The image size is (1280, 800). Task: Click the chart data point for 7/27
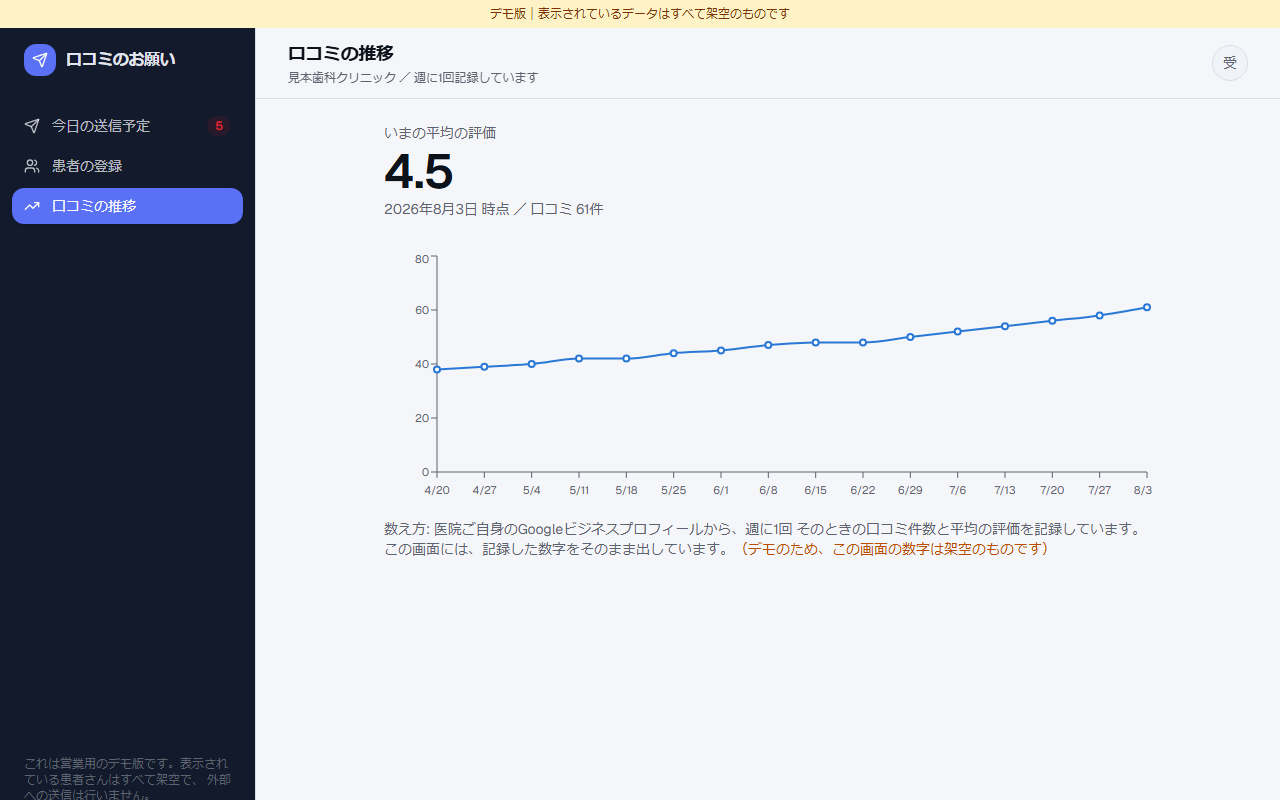pyautogui.click(x=1100, y=315)
